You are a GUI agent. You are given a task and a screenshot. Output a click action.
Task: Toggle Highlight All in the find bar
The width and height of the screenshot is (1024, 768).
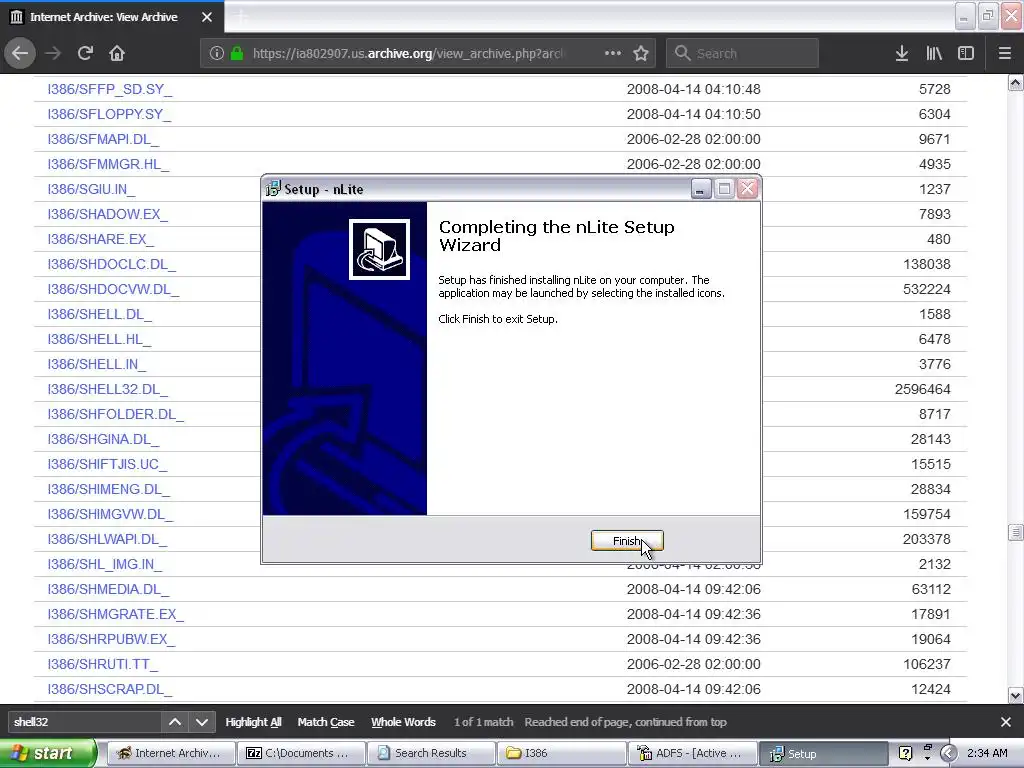(253, 722)
